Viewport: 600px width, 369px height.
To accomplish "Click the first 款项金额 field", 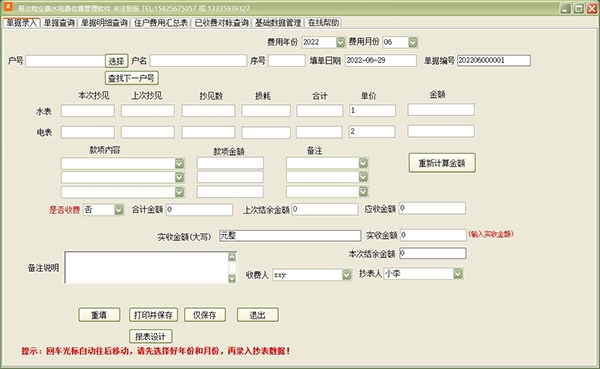I will (x=230, y=163).
